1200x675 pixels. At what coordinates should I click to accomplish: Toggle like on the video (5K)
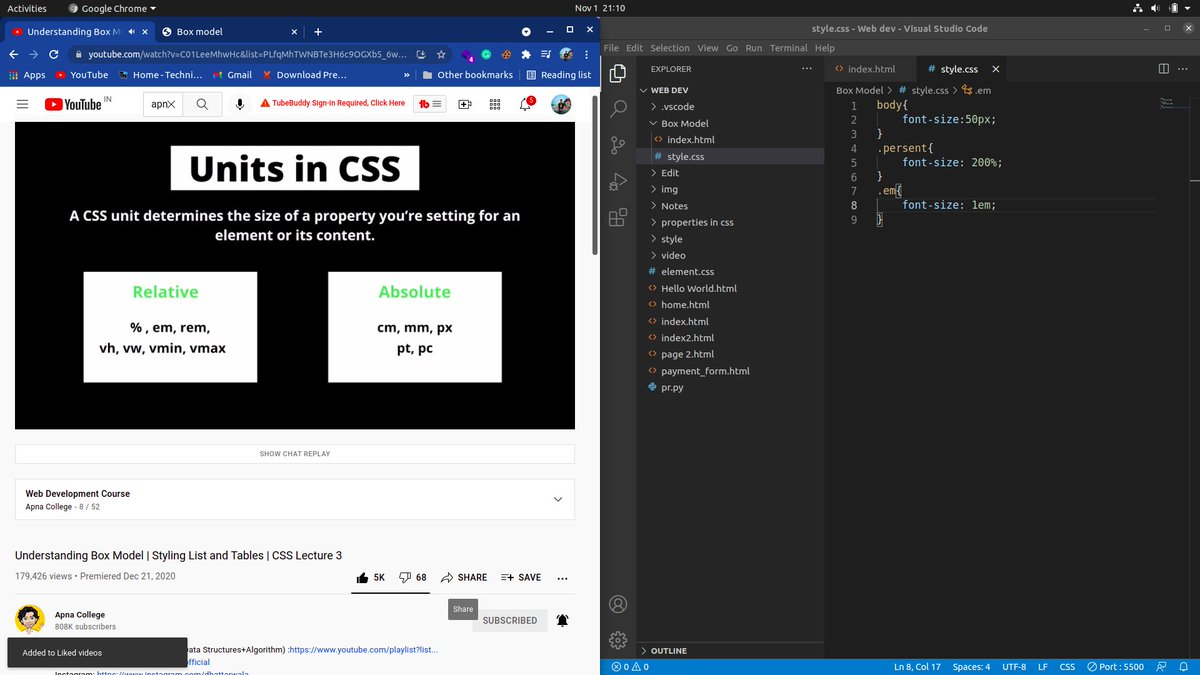(370, 578)
